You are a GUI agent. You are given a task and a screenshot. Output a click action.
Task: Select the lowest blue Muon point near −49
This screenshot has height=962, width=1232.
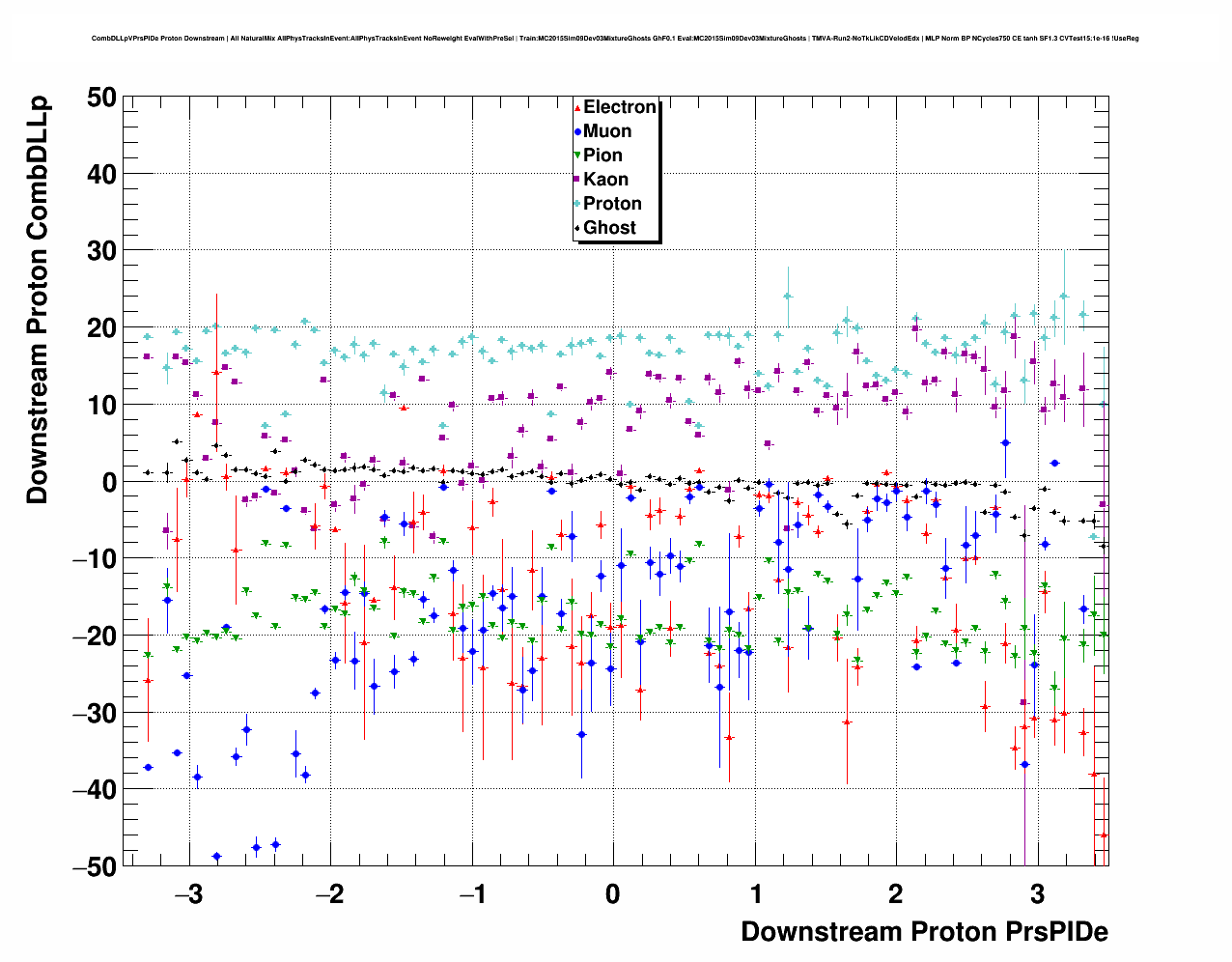click(216, 856)
